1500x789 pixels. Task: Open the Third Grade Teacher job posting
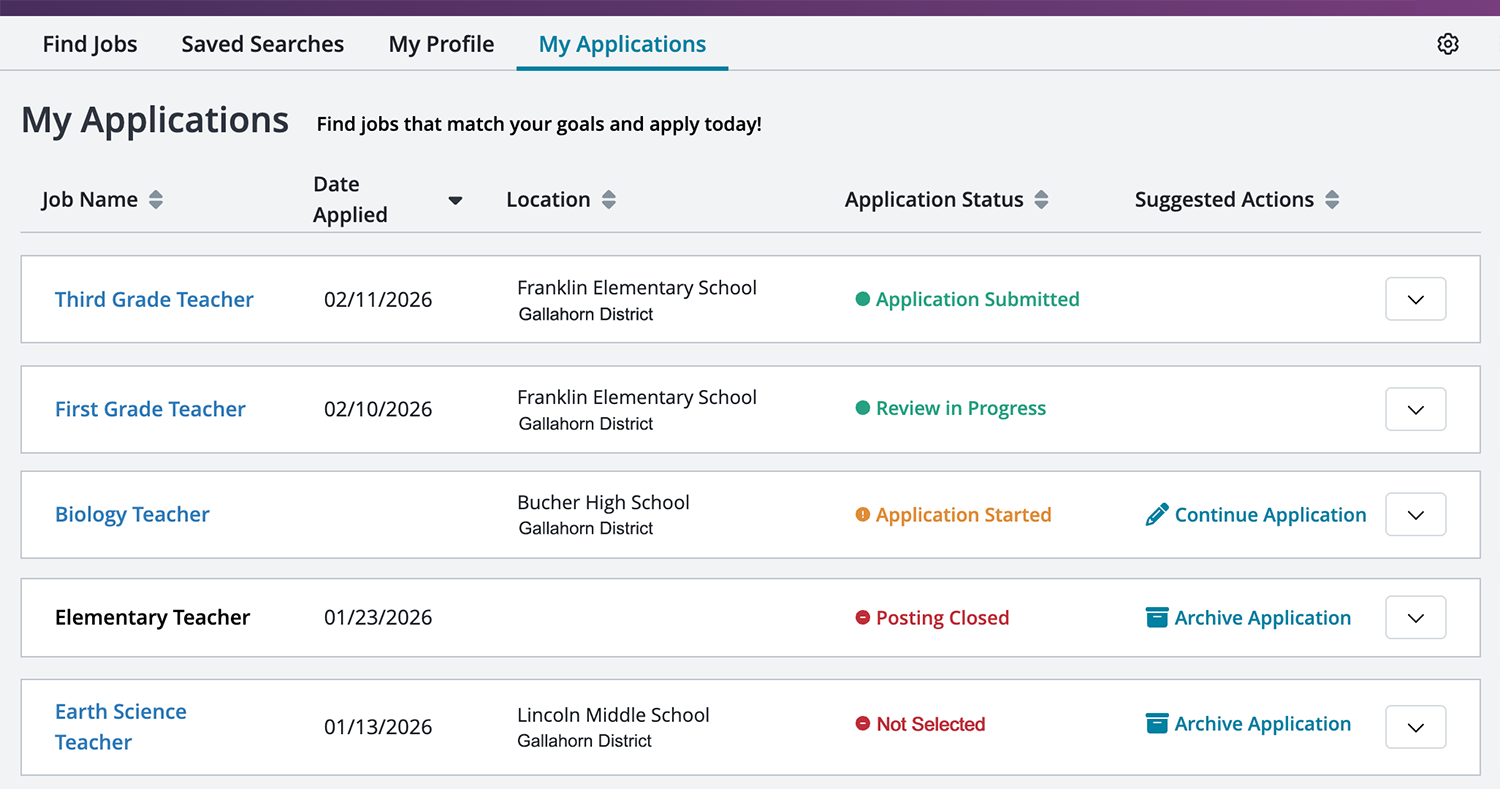tap(154, 299)
